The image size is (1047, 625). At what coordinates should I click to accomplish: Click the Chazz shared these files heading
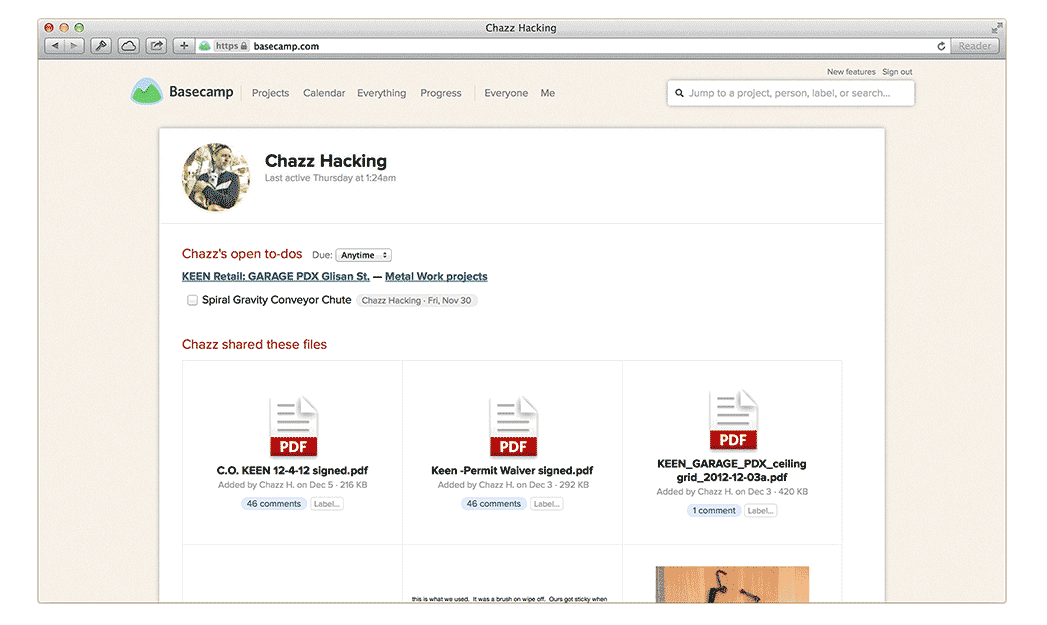[x=254, y=345]
